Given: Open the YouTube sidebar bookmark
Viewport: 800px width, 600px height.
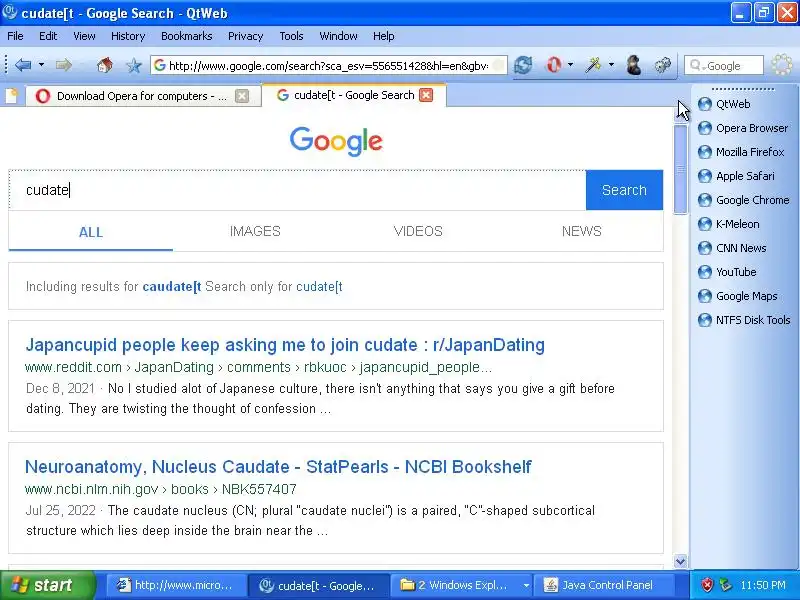Looking at the screenshot, I should [728, 272].
